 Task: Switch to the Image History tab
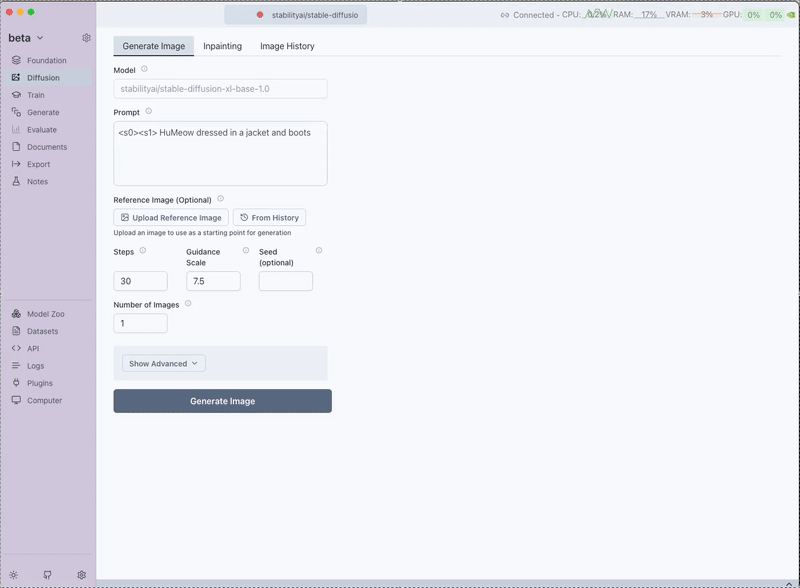click(287, 46)
